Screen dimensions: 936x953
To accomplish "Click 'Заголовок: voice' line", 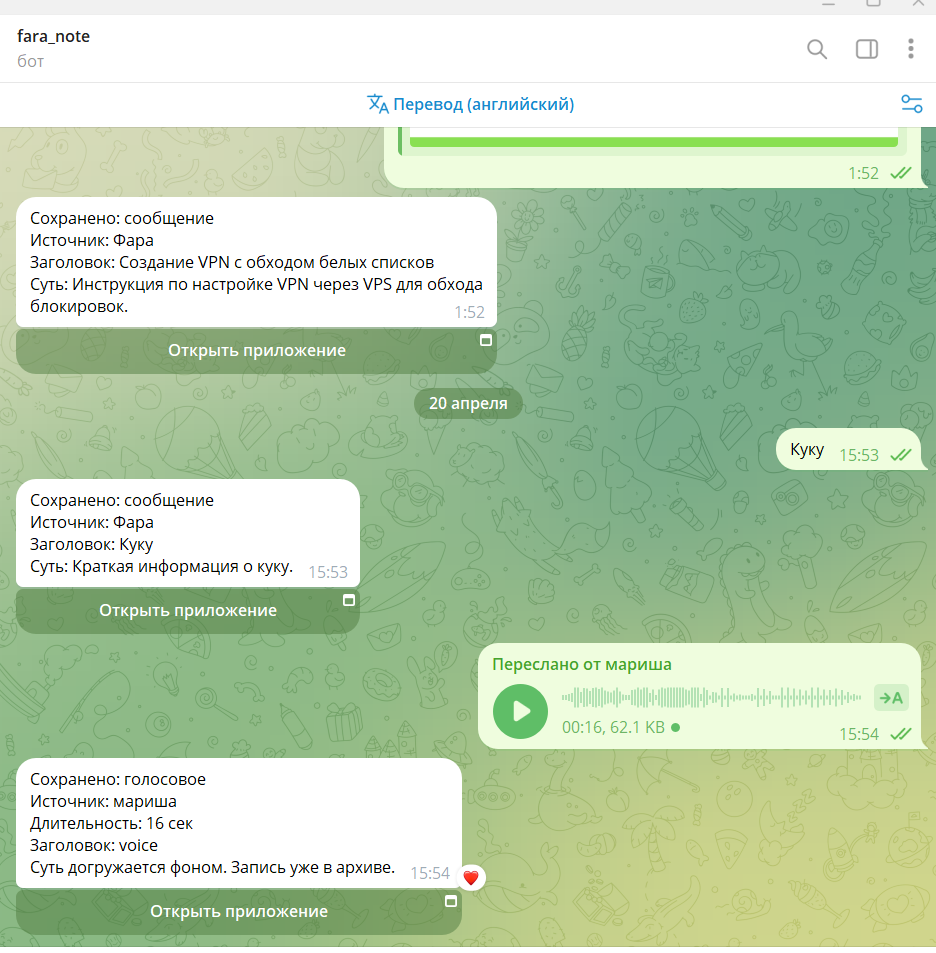I will [94, 845].
